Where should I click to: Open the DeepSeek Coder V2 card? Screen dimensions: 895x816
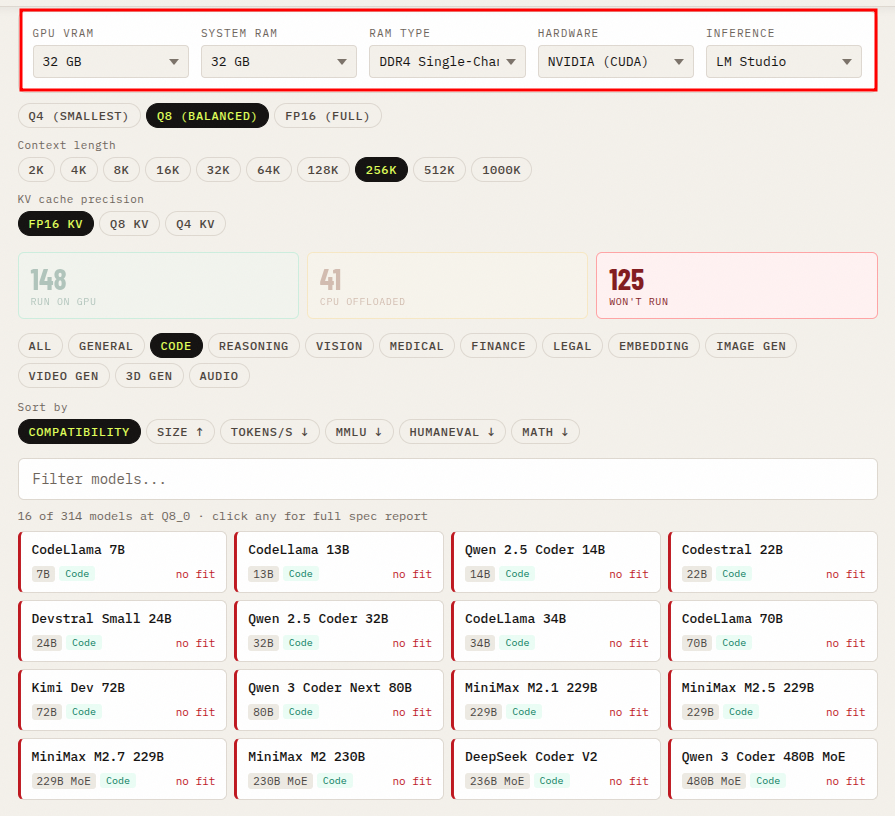(556, 769)
